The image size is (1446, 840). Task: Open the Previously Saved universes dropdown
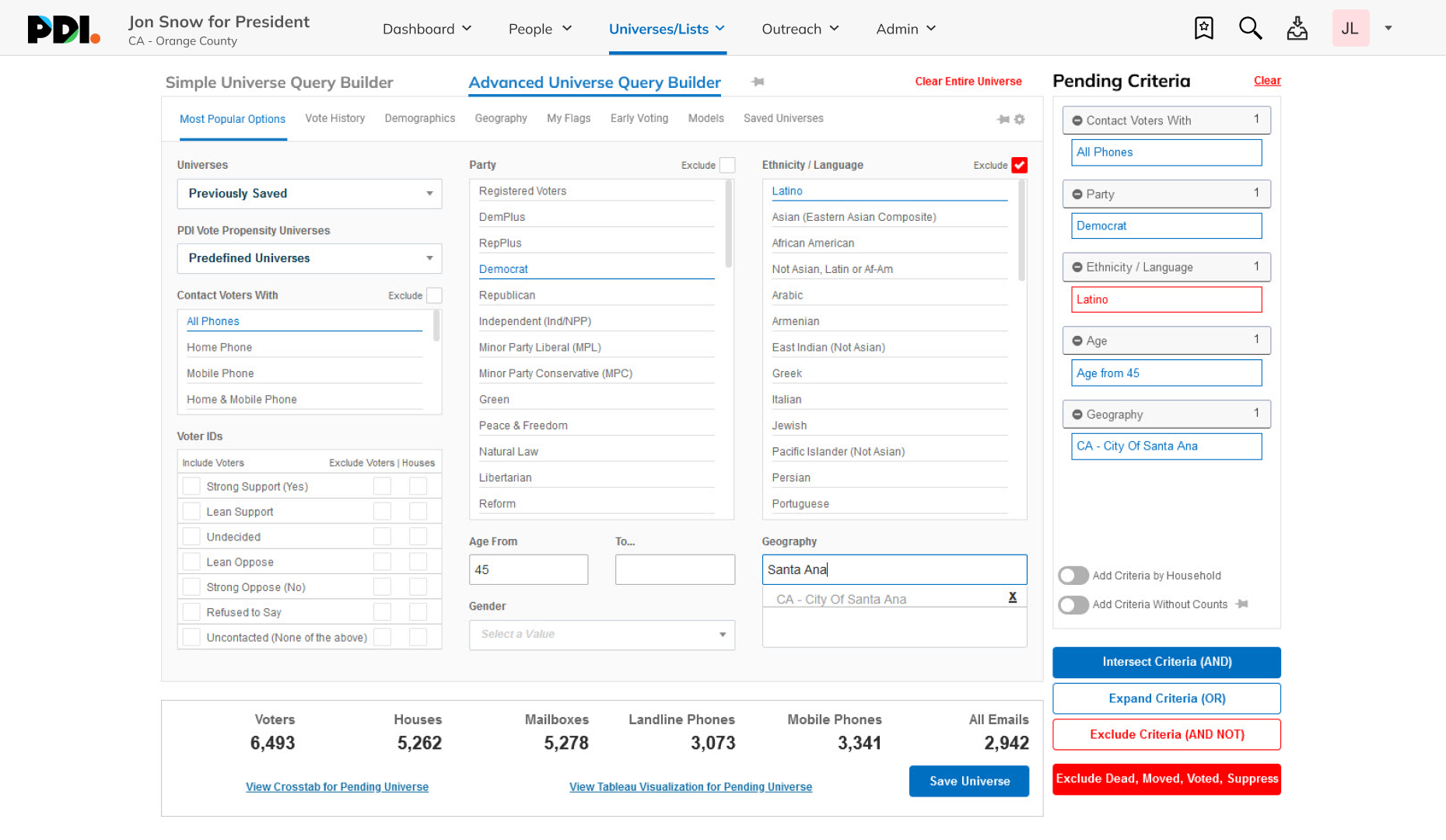310,194
